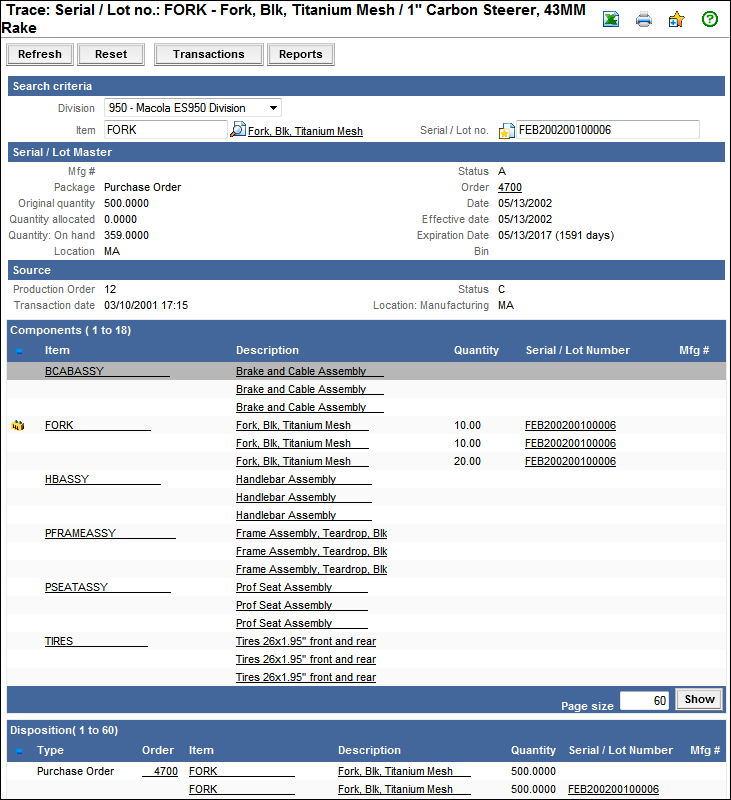The width and height of the screenshot is (731, 800).
Task: Click the yellow icon beside FORK component
Action: pyautogui.click(x=17, y=426)
